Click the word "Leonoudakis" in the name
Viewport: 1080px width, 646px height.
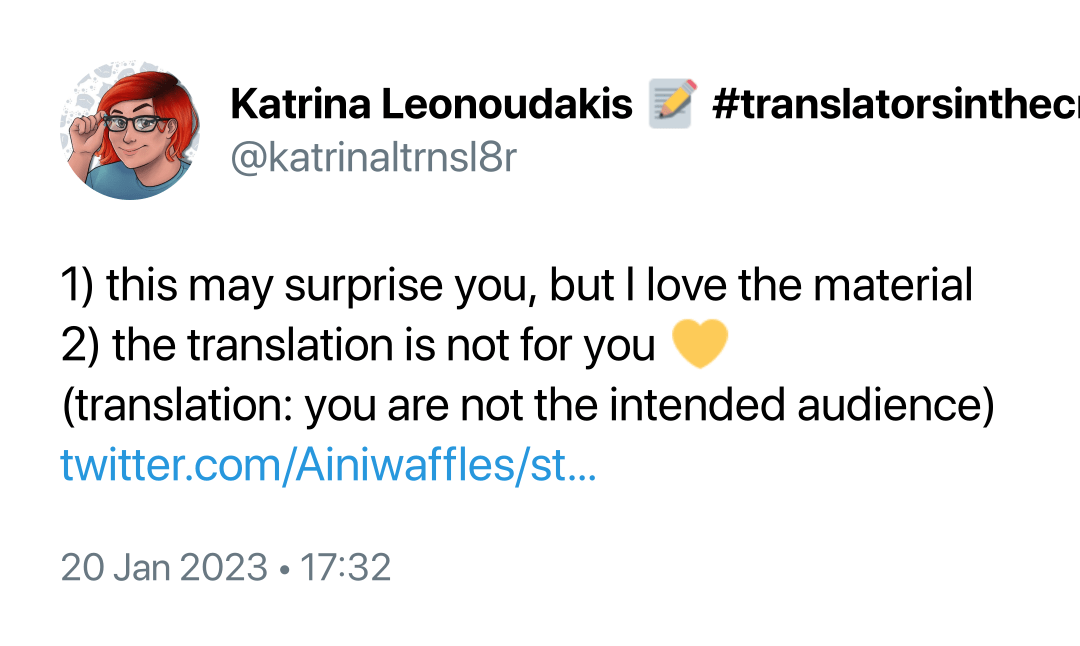click(x=506, y=104)
